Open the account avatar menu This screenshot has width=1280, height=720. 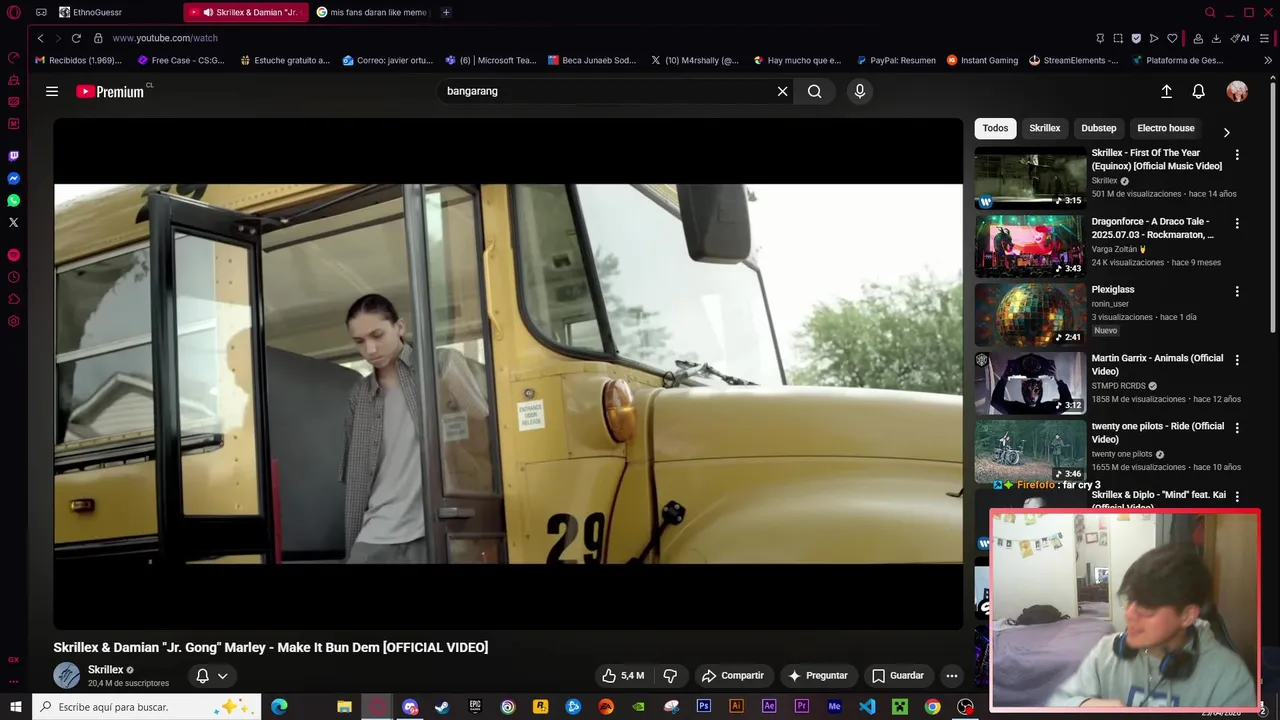tap(1237, 91)
